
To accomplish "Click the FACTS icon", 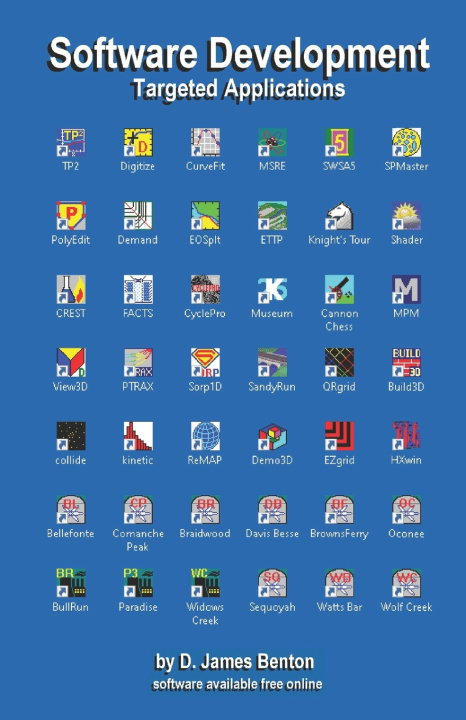I will [x=138, y=289].
